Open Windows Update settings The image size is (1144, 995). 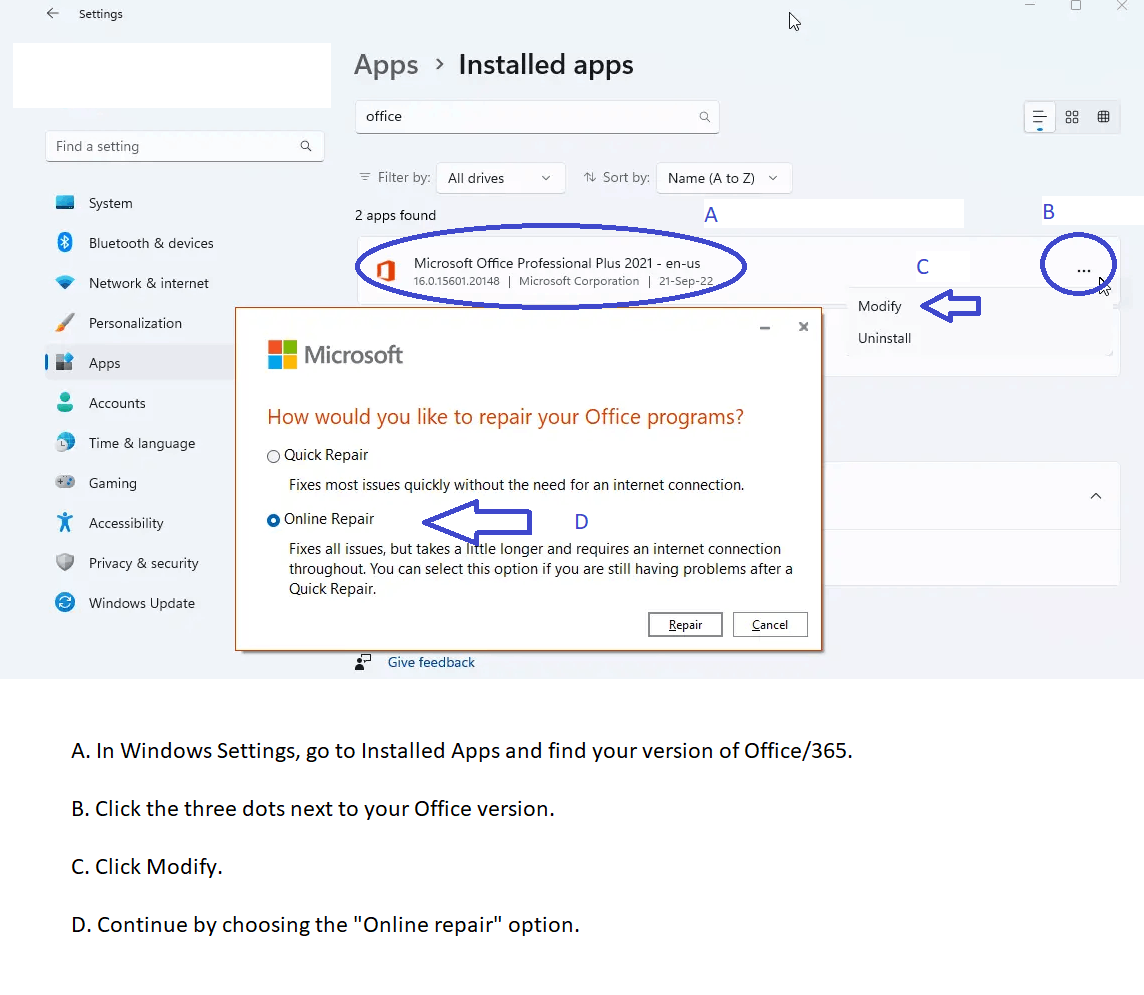coord(140,603)
